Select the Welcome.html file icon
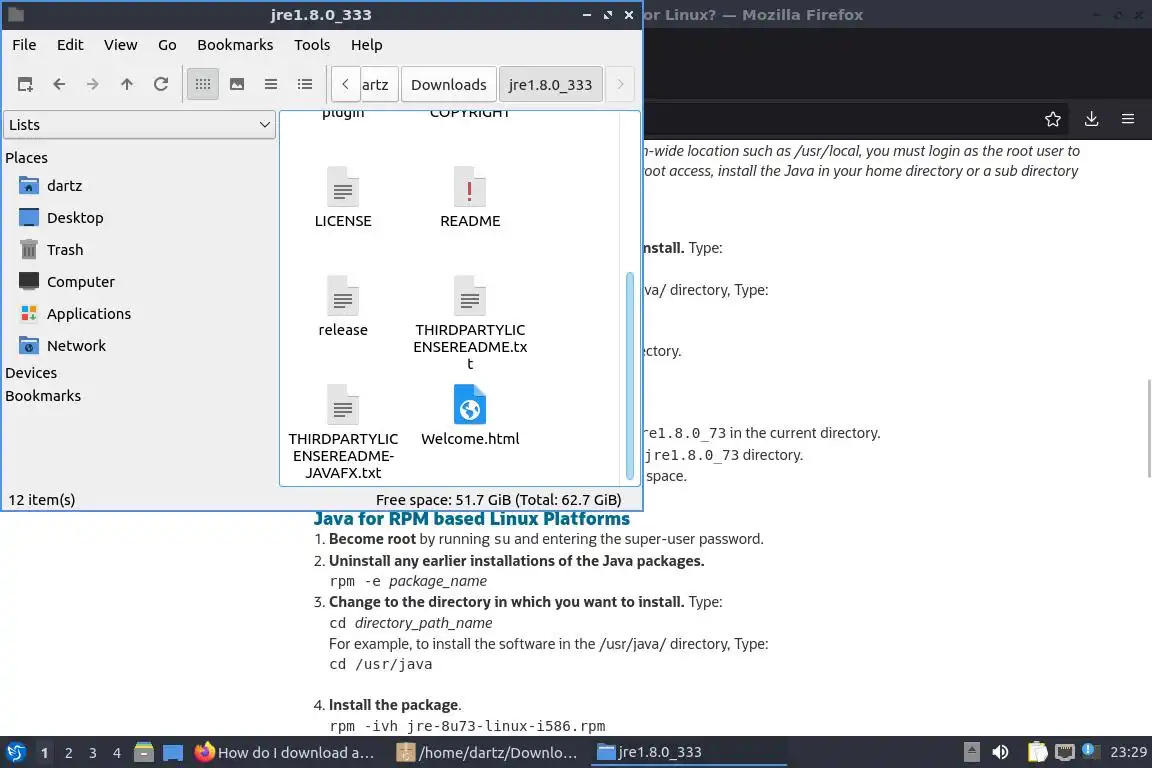This screenshot has height=768, width=1152. click(x=469, y=403)
